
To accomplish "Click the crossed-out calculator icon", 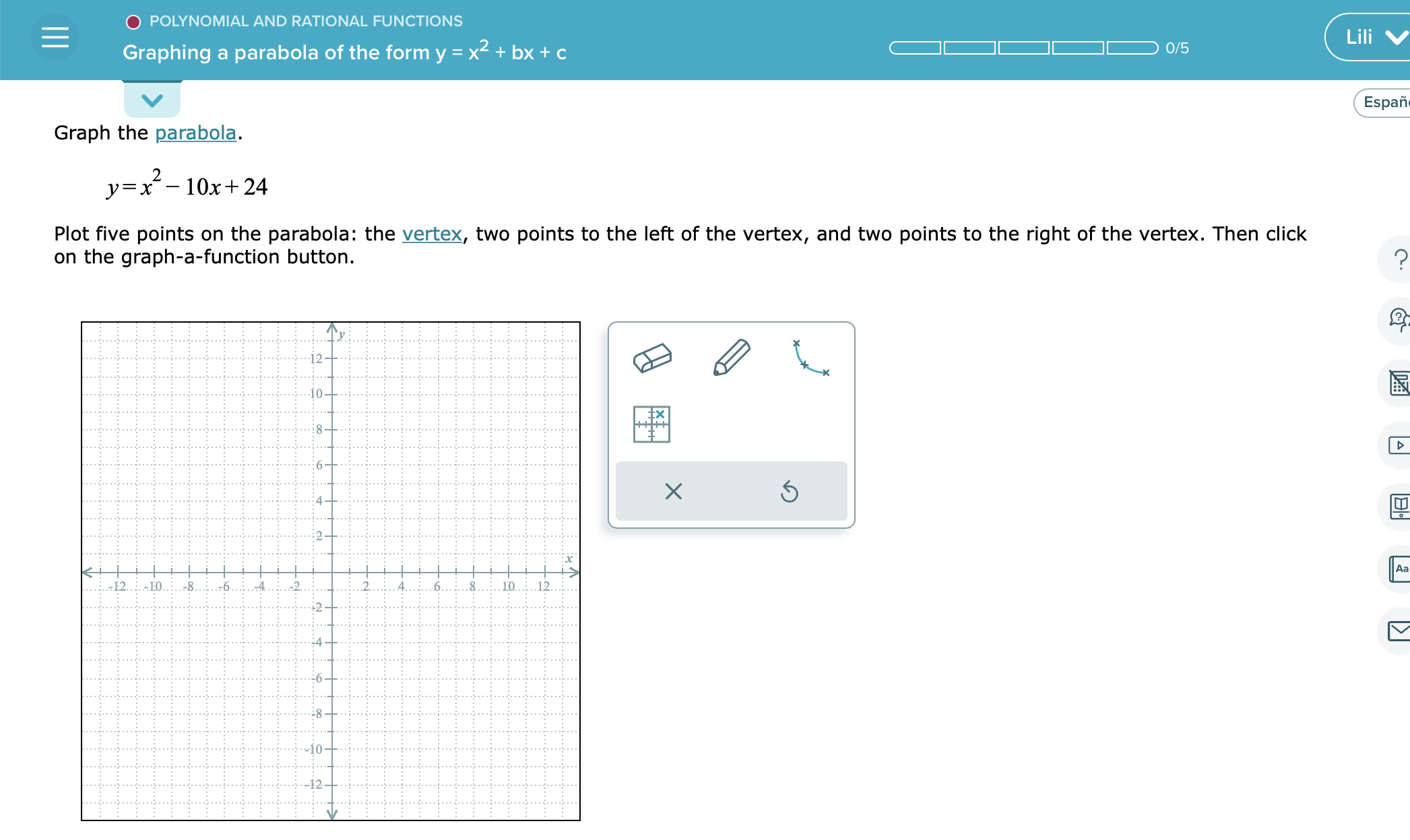I will pos(1399,384).
